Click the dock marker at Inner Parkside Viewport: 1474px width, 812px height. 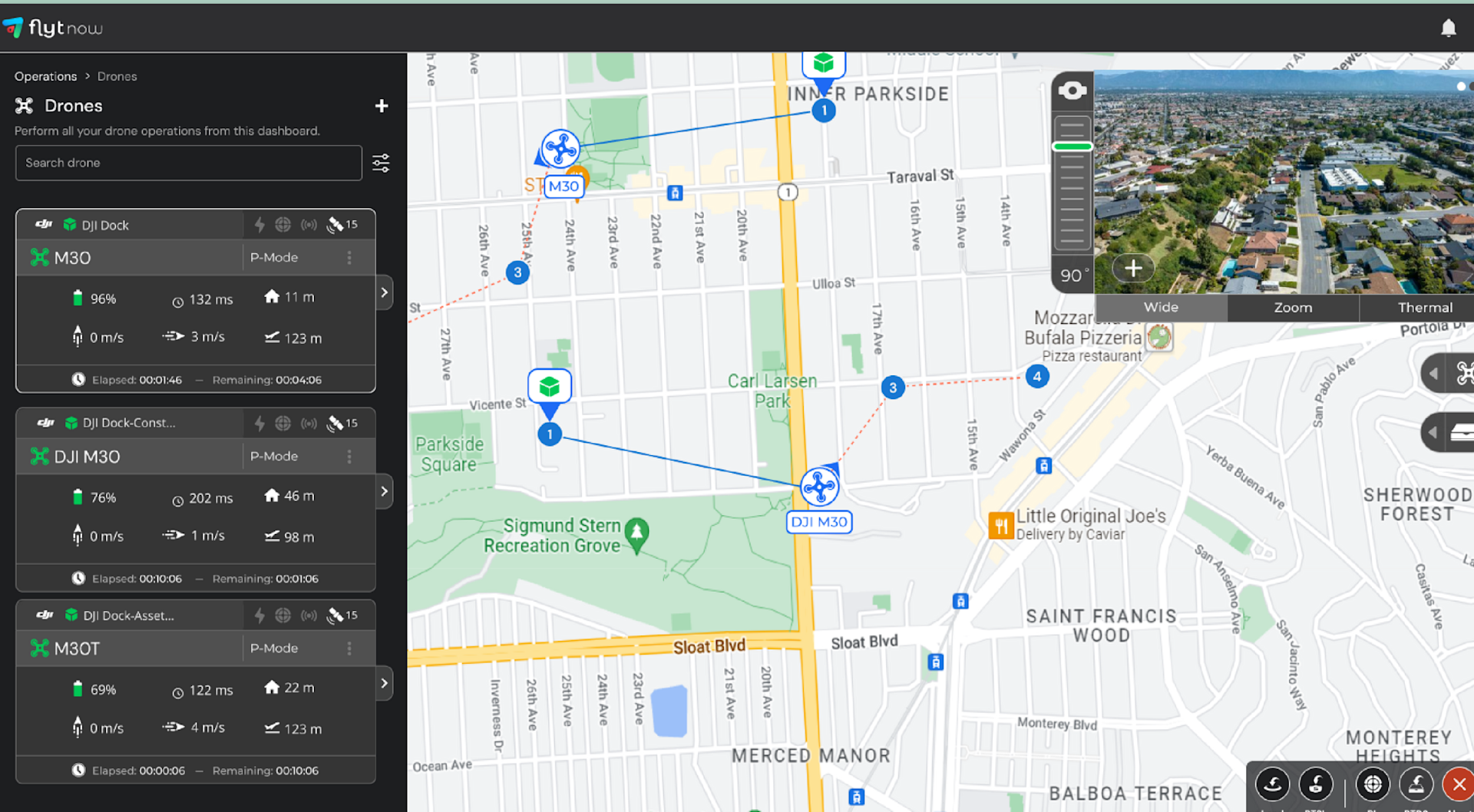pos(824,65)
